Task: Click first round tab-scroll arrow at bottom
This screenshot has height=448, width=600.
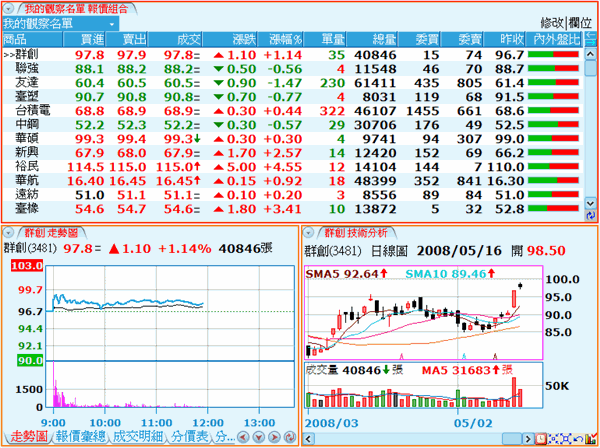Action: coord(244,438)
